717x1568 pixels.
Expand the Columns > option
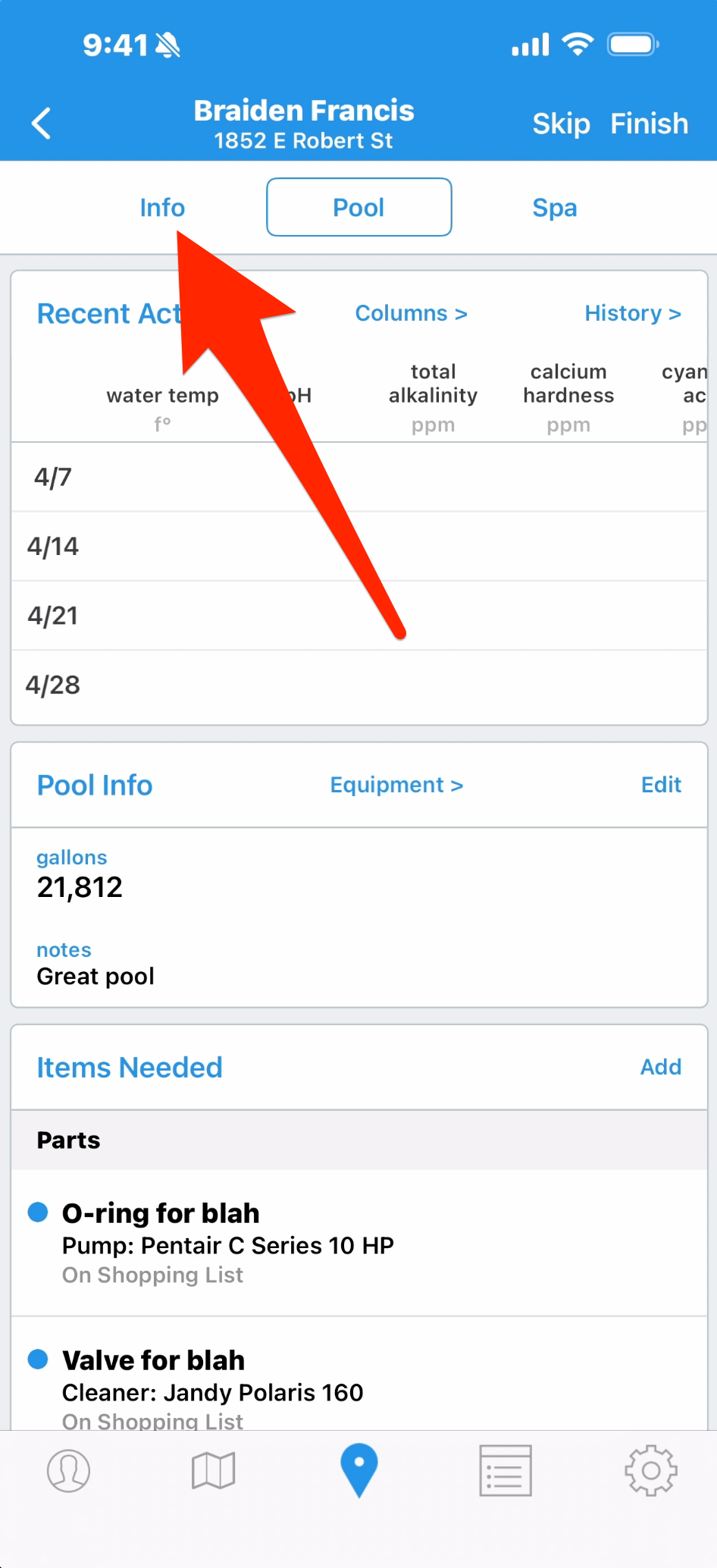pos(411,313)
